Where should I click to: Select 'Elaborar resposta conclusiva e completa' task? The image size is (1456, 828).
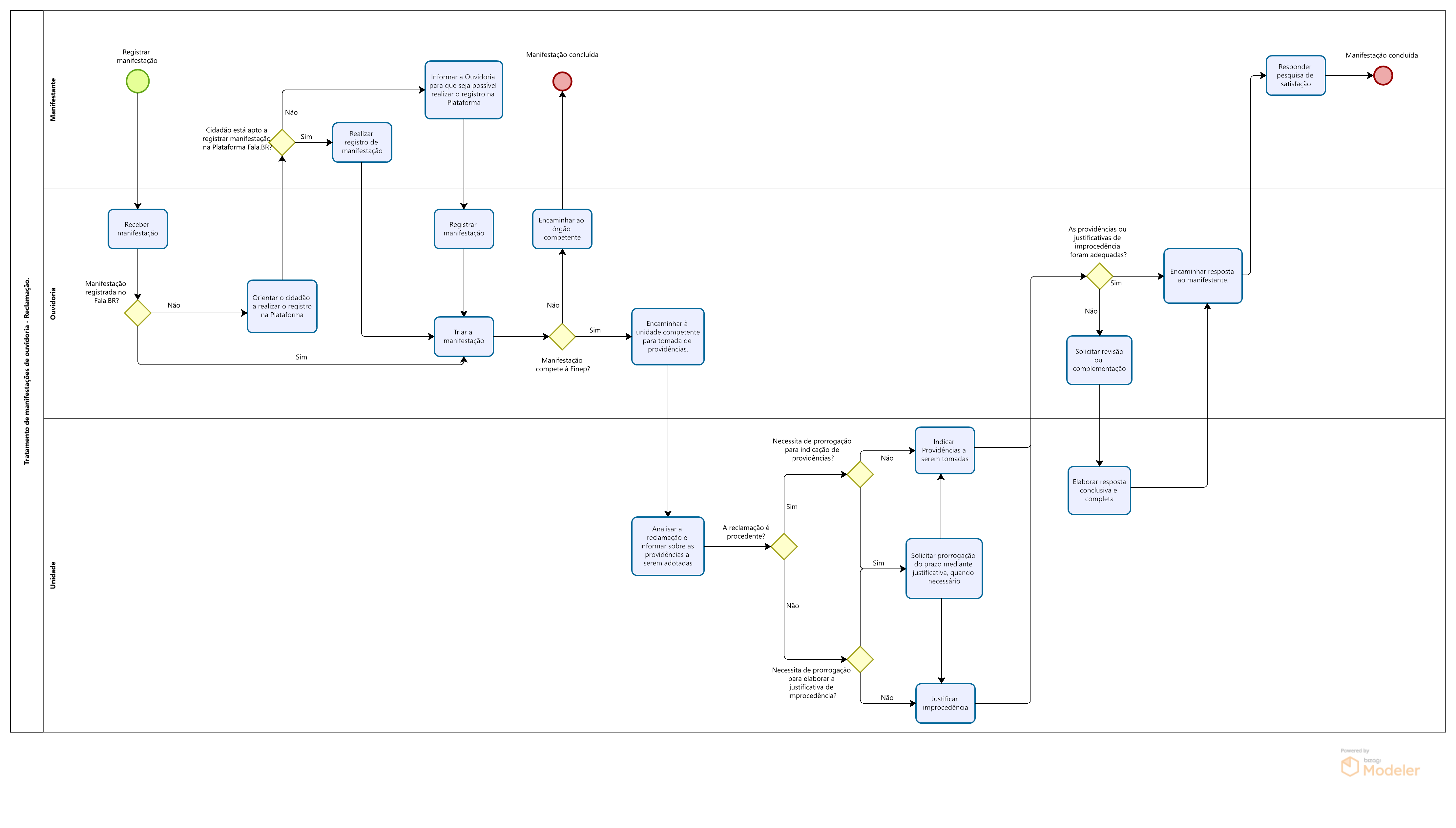[1099, 490]
